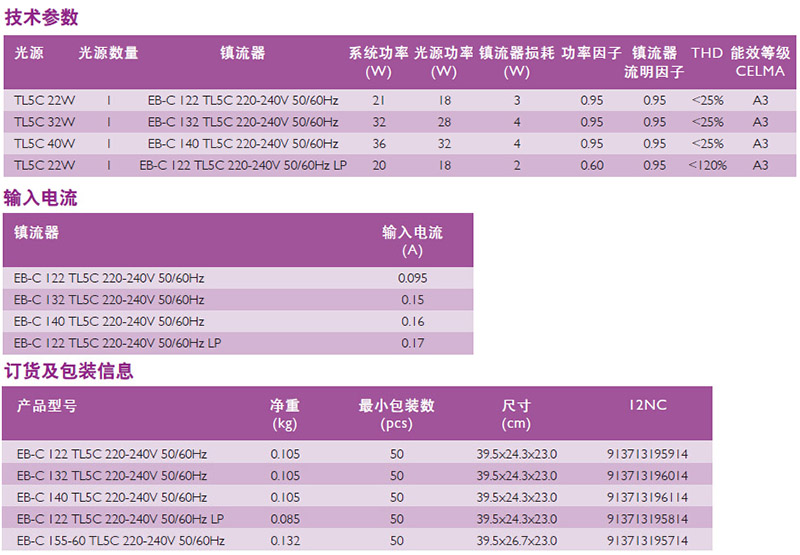Click the 技术参数 section heading
Image resolution: width=800 pixels, height=555 pixels.
click(x=42, y=18)
